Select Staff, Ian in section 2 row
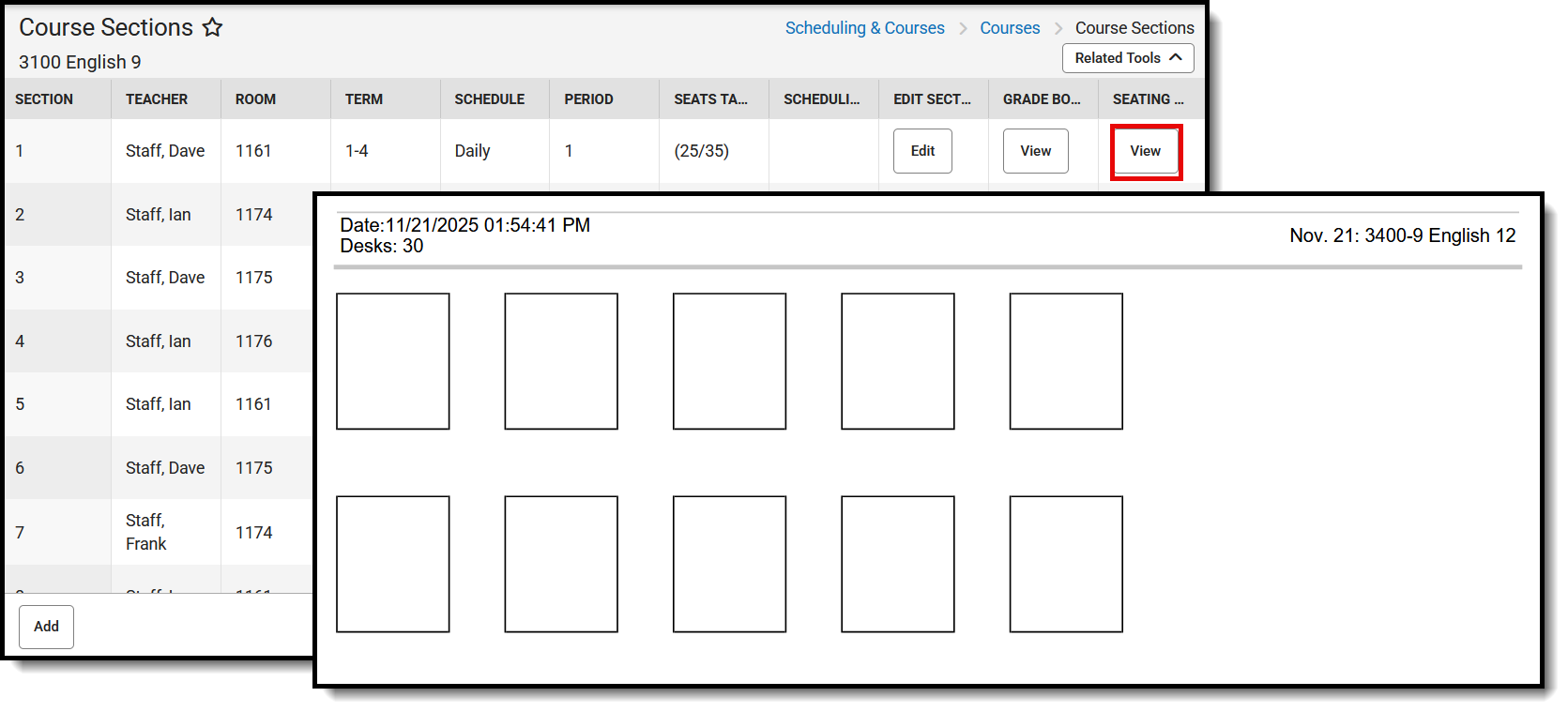The image size is (1568, 712). point(159,215)
